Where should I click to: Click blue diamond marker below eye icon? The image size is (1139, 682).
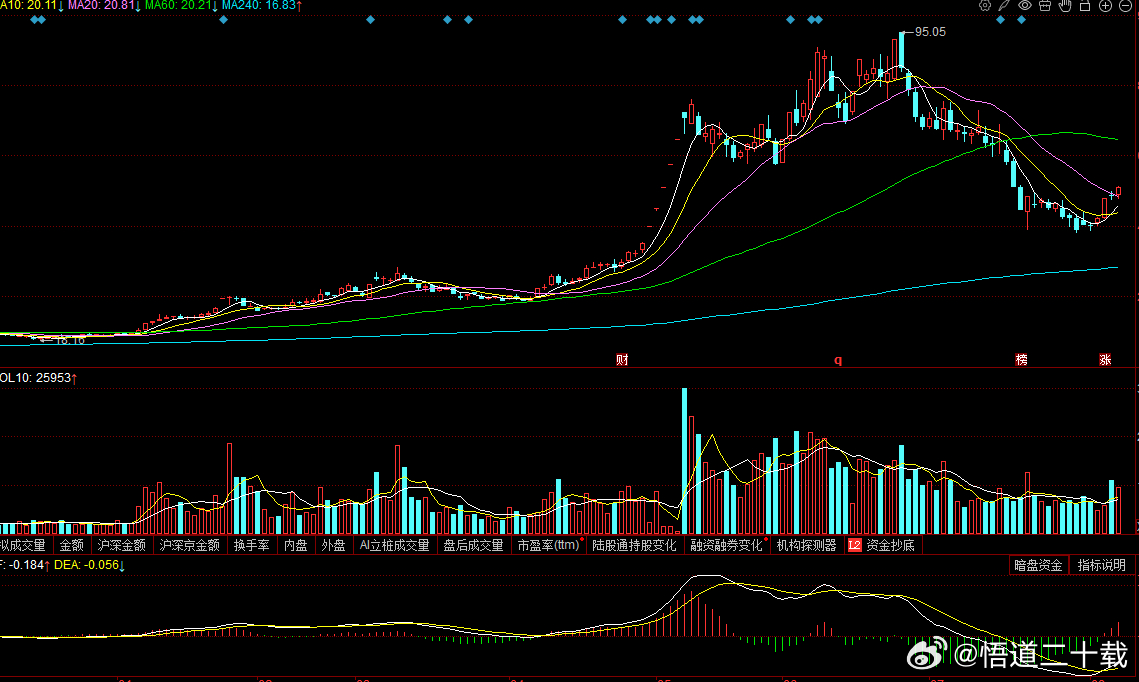pos(1021,20)
